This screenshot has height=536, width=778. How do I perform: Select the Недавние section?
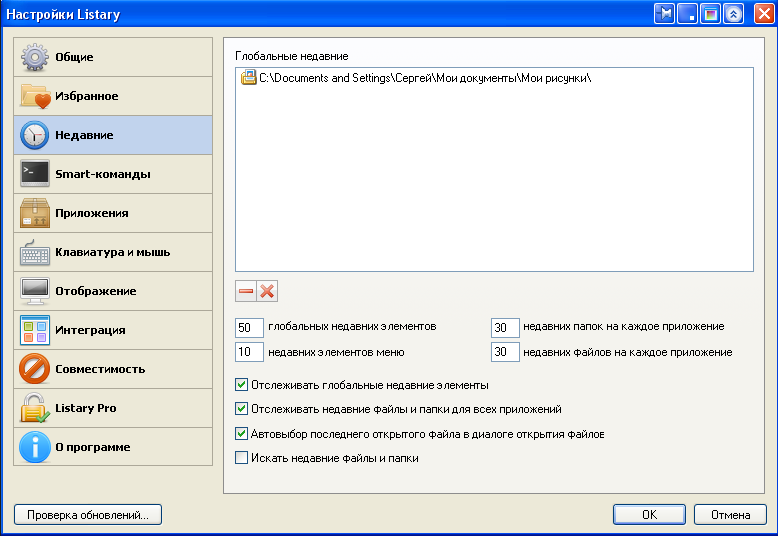113,135
